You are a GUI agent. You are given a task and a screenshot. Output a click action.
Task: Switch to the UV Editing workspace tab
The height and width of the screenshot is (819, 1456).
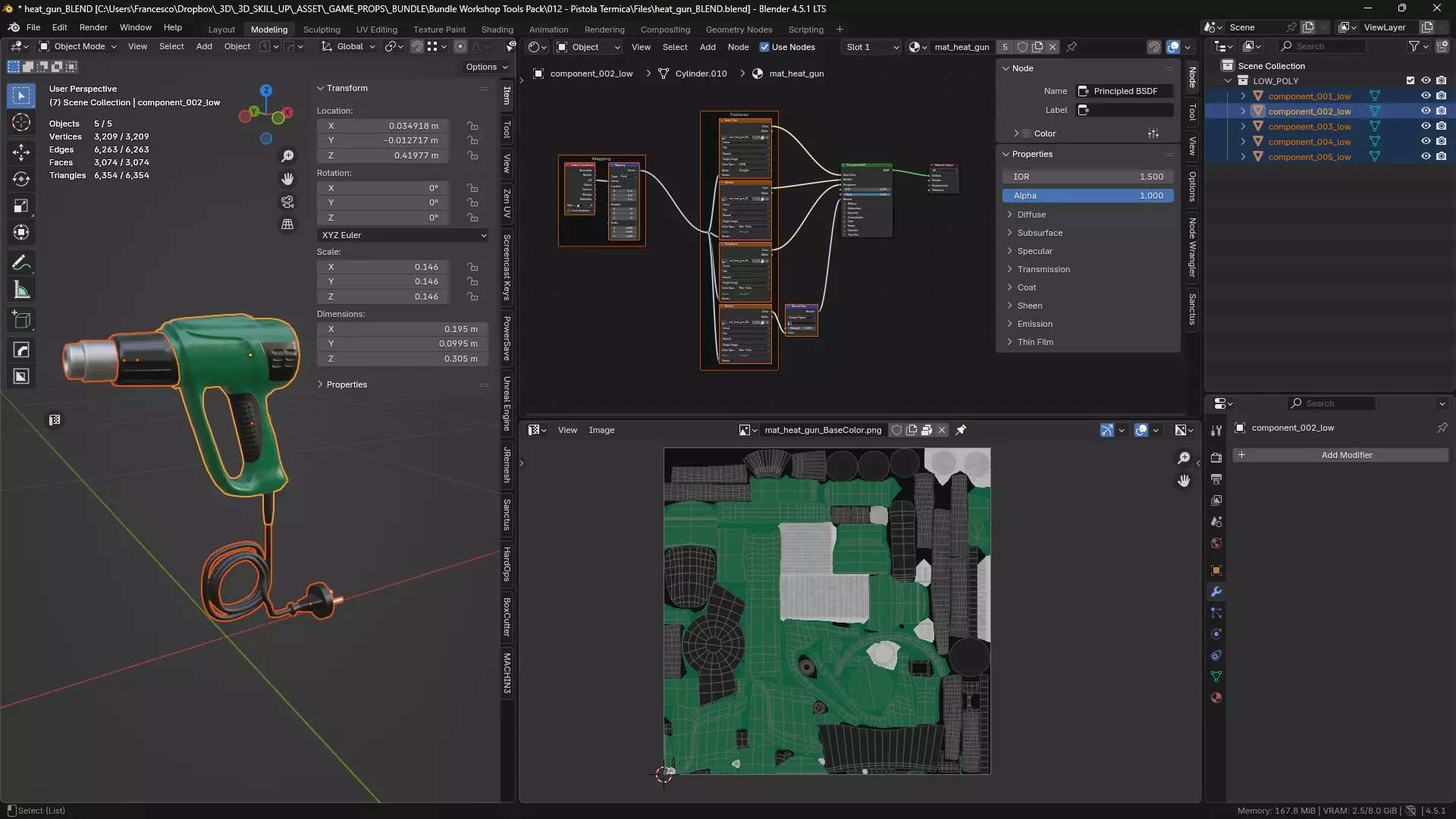376,30
